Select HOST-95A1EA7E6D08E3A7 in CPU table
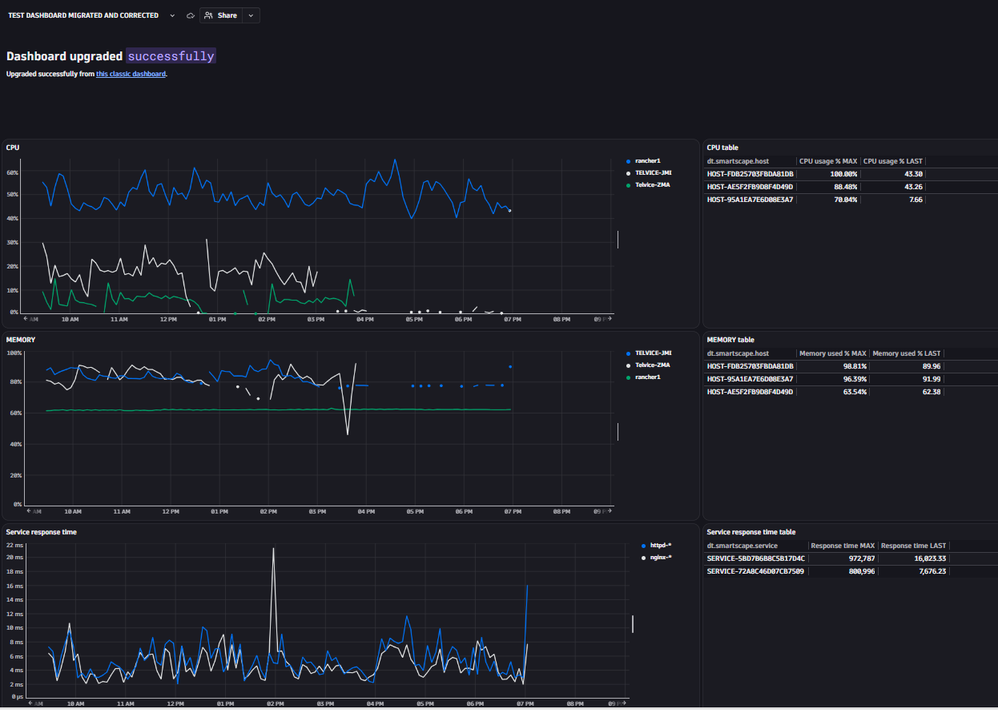Viewport: 998px width, 710px height. [x=750, y=199]
